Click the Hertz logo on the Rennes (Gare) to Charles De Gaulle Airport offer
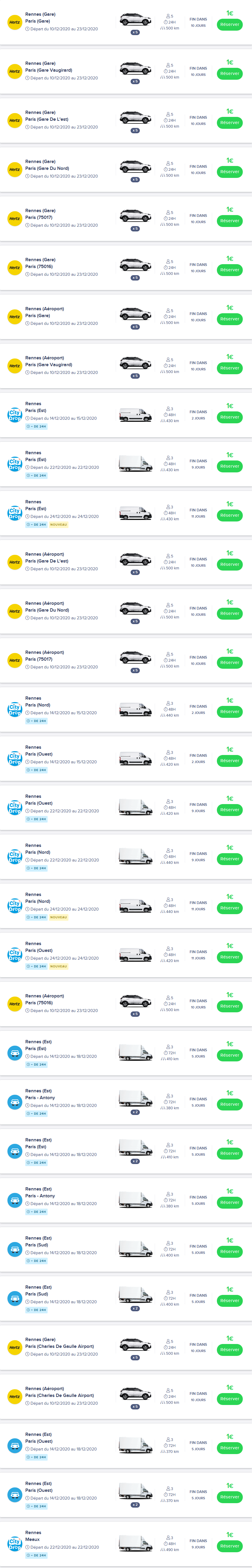 coord(14,1348)
